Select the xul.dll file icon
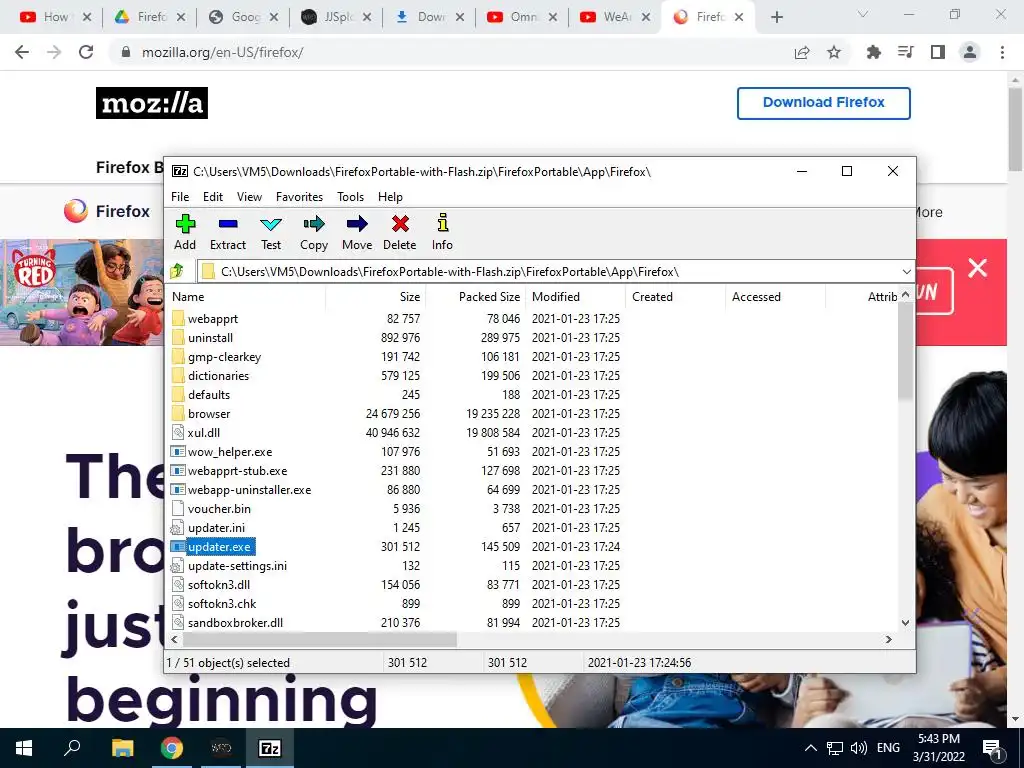Image resolution: width=1024 pixels, height=768 pixels. [x=178, y=432]
